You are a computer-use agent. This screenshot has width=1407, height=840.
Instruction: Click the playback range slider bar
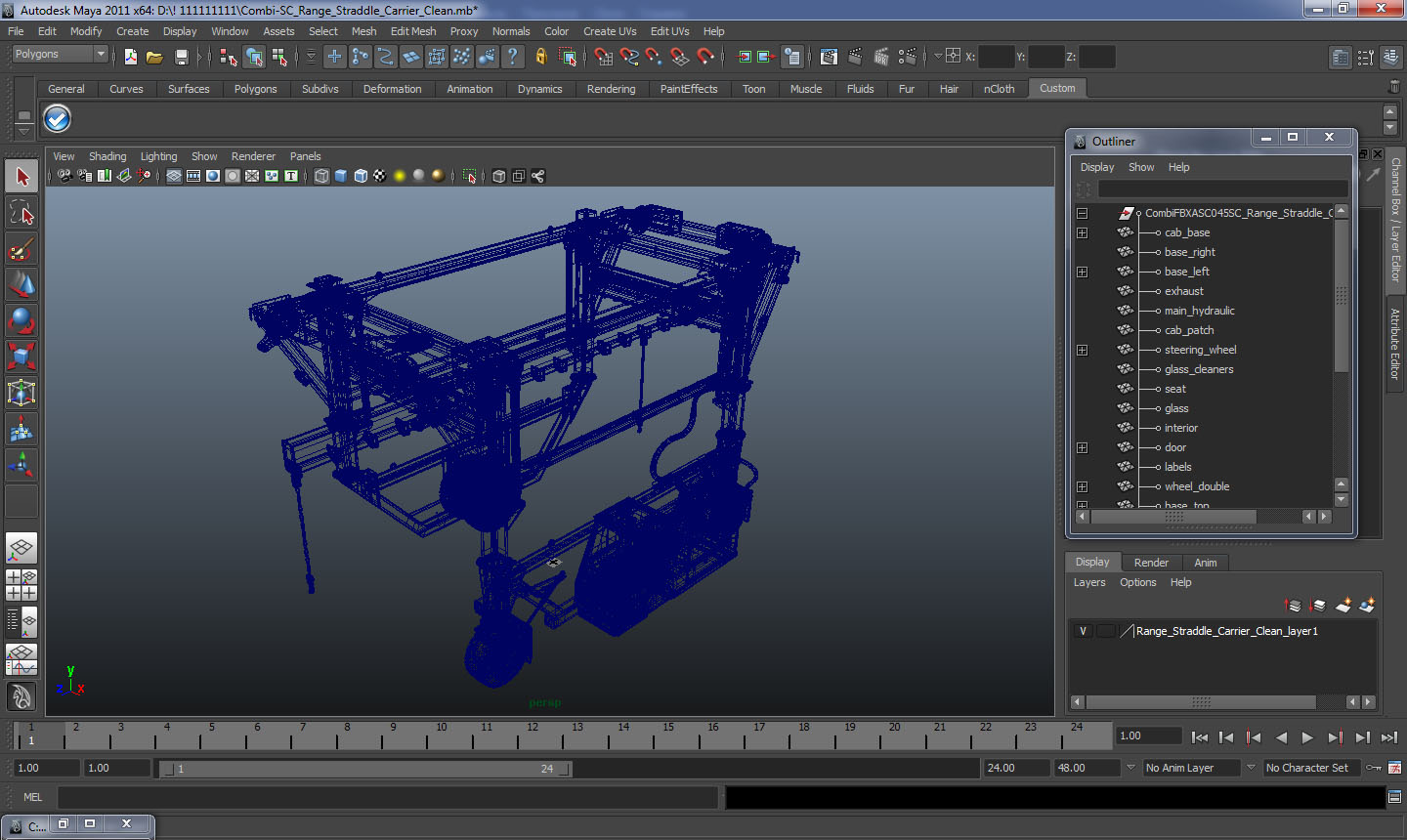[366, 769]
